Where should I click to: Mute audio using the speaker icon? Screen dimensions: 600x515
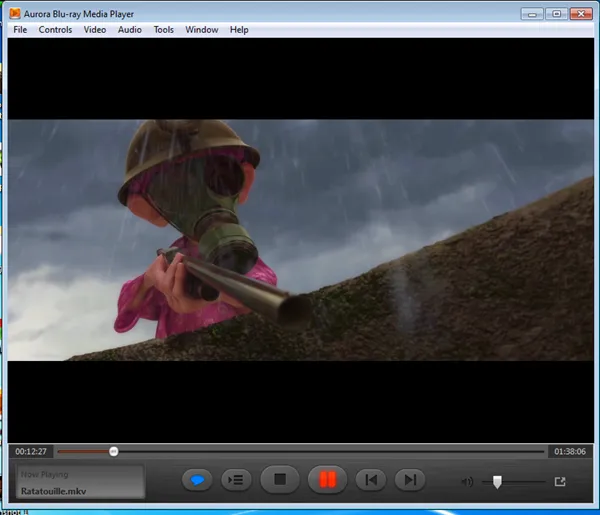[466, 482]
